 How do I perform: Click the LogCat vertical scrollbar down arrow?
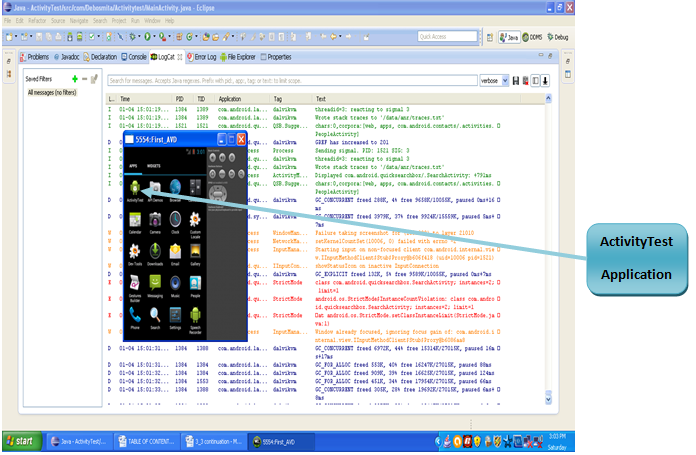[548, 399]
